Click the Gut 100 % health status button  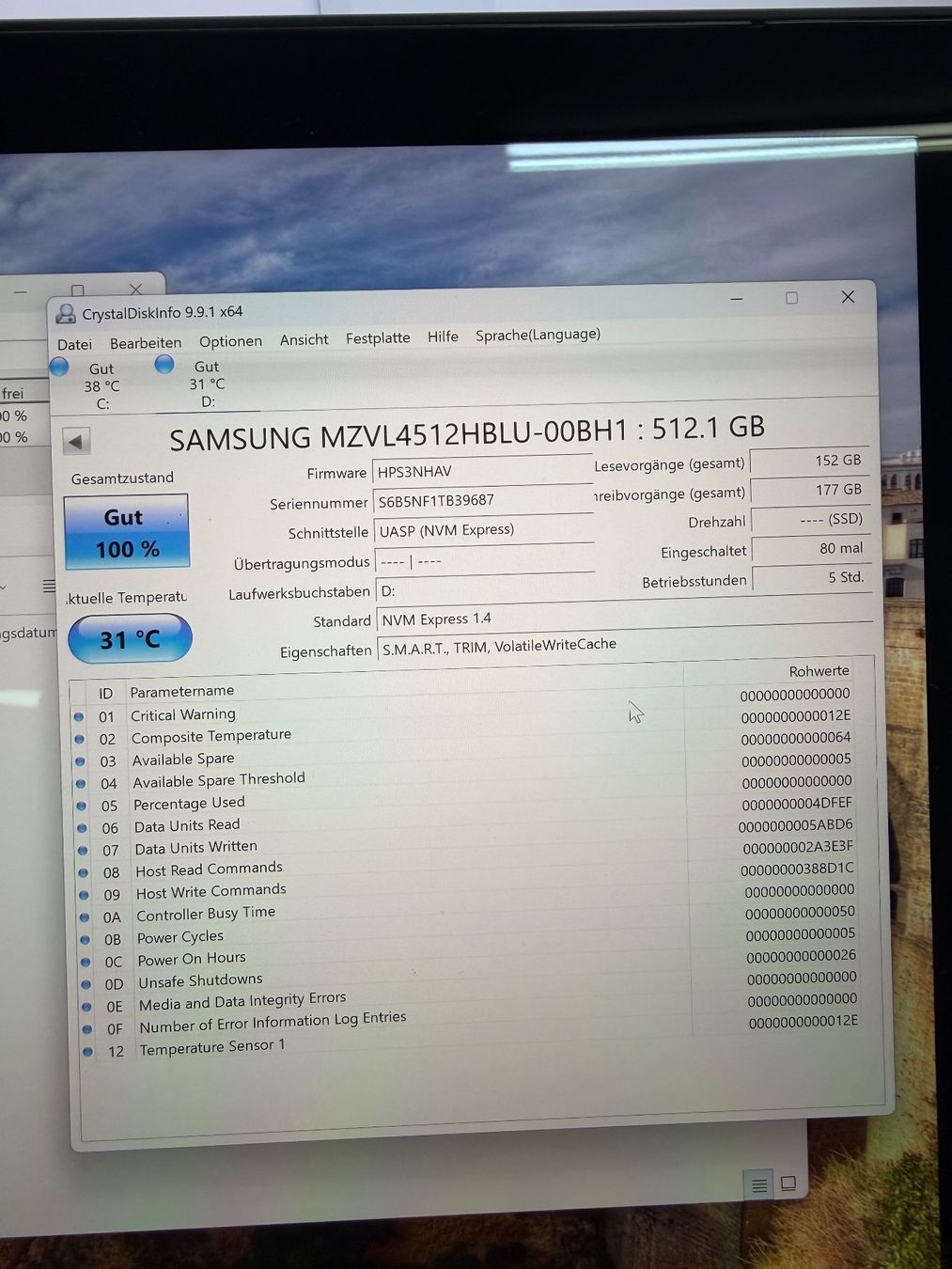point(126,532)
